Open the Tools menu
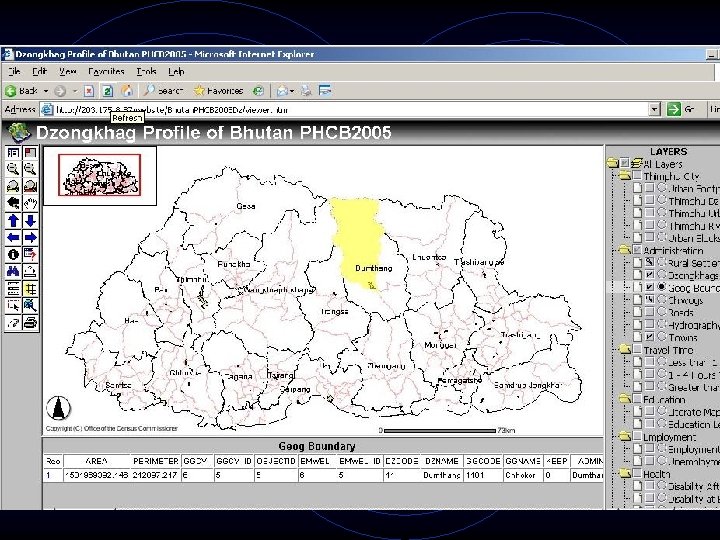Image resolution: width=720 pixels, height=540 pixels. [x=146, y=72]
